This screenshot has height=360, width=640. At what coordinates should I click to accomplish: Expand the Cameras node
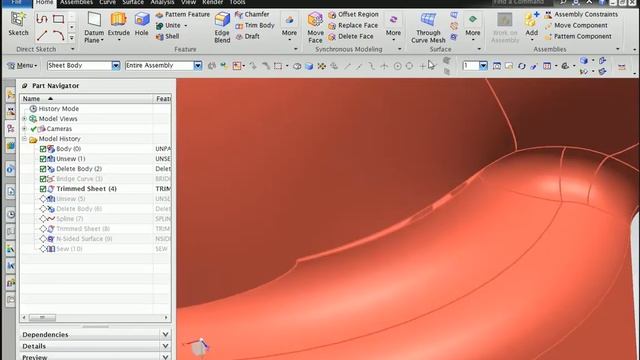click(x=24, y=129)
